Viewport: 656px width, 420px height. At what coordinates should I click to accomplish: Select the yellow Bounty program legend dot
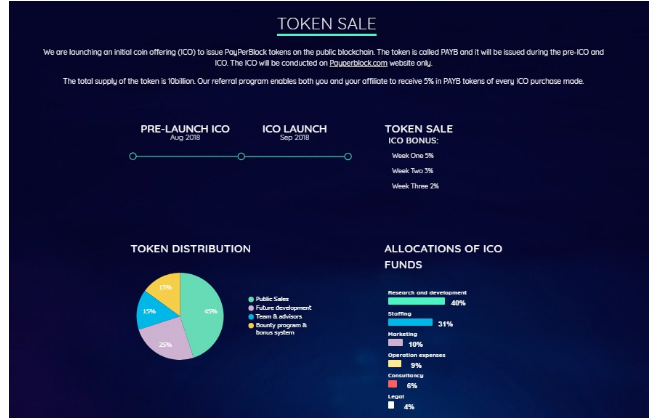point(251,326)
